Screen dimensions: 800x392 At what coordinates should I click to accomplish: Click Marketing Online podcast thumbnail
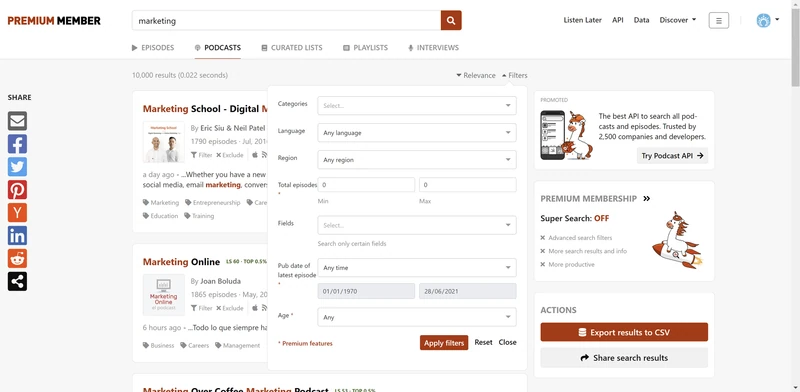(x=164, y=295)
